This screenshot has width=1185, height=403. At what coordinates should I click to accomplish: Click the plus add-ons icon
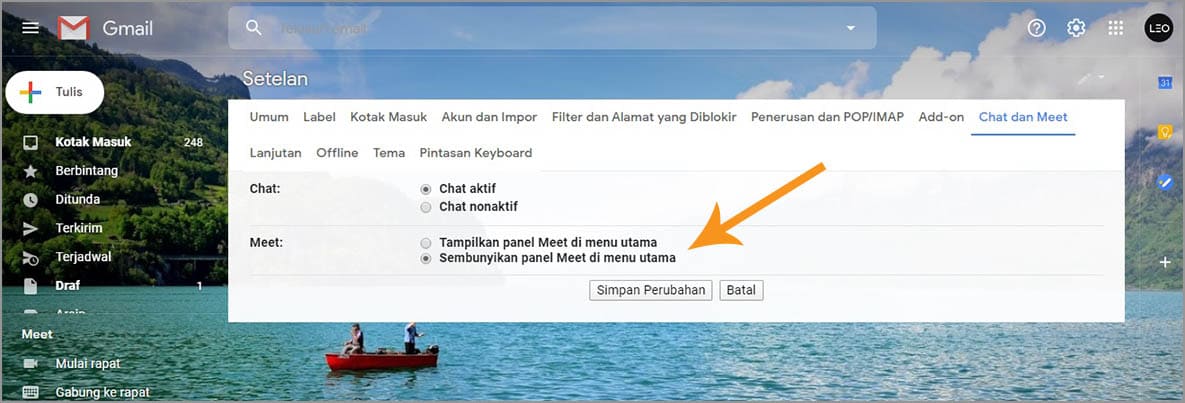tap(1165, 262)
